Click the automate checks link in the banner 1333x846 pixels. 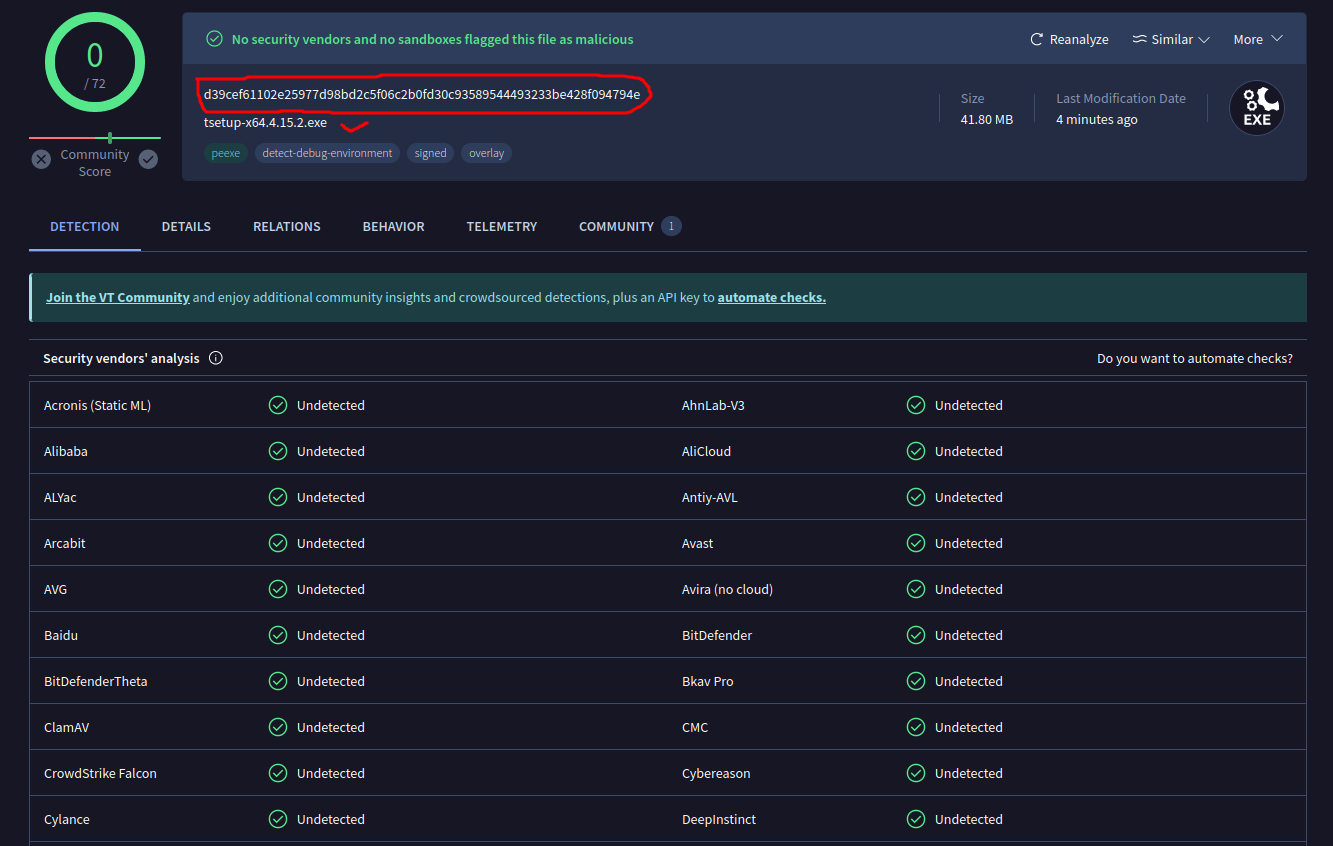click(772, 297)
